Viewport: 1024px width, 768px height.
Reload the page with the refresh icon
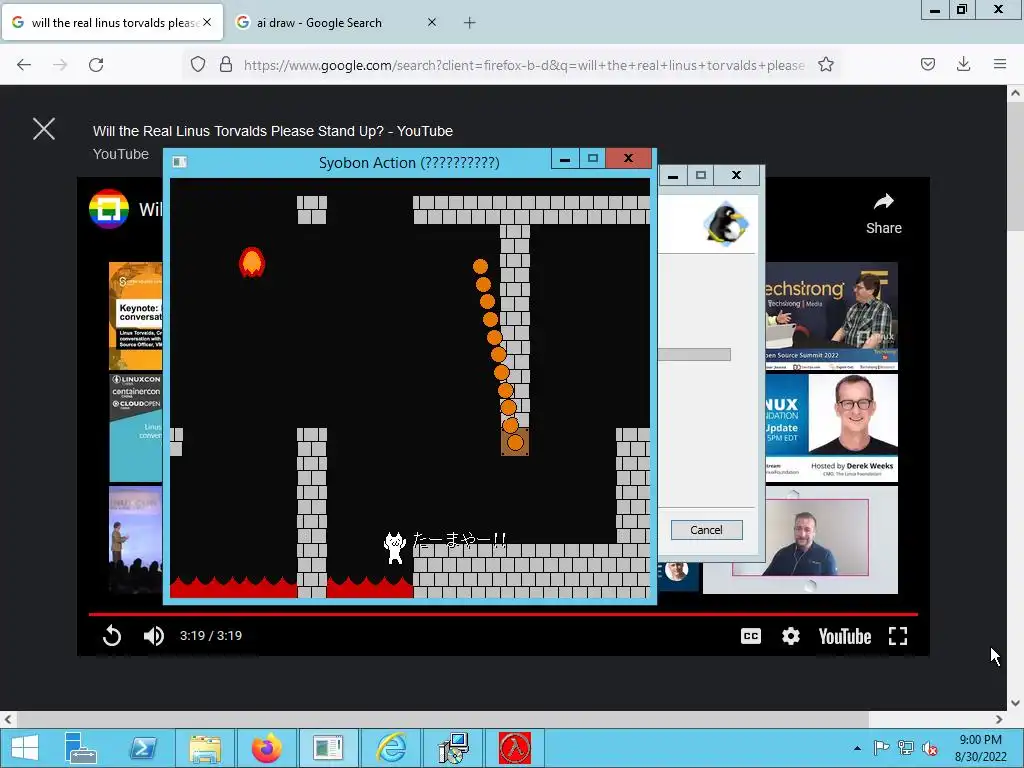click(96, 65)
